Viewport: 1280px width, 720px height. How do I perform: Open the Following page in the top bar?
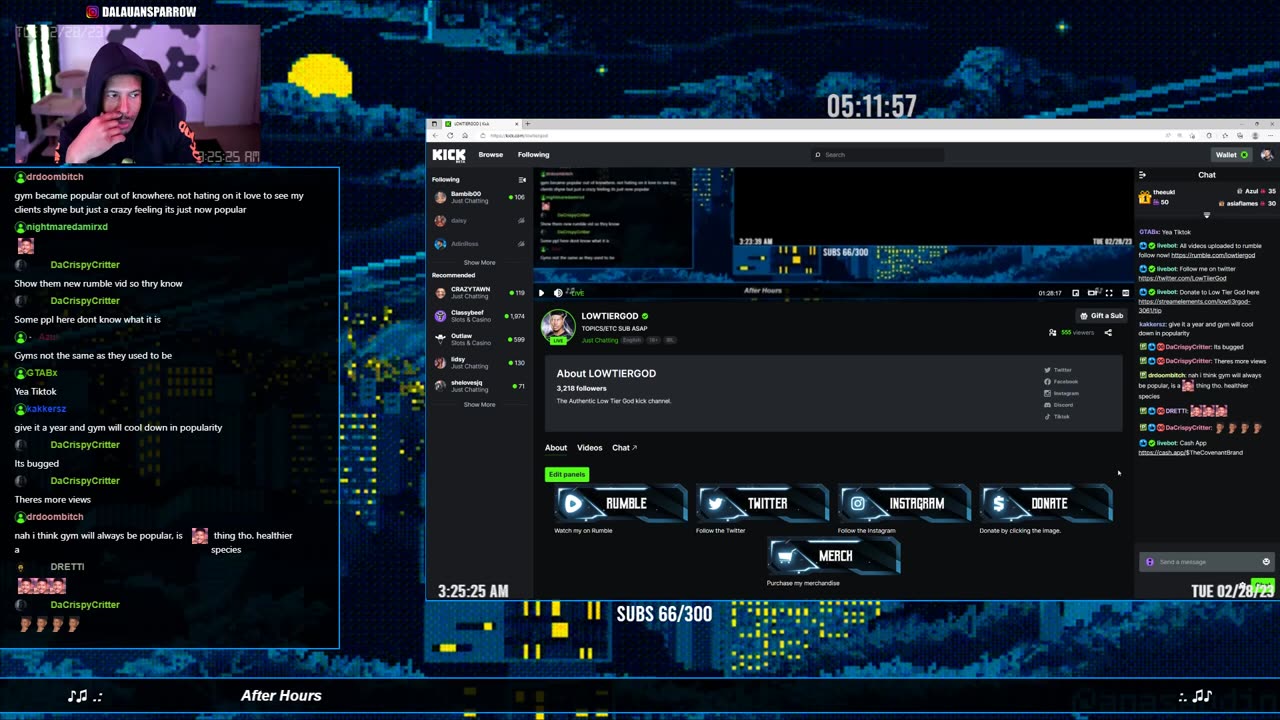coord(534,155)
